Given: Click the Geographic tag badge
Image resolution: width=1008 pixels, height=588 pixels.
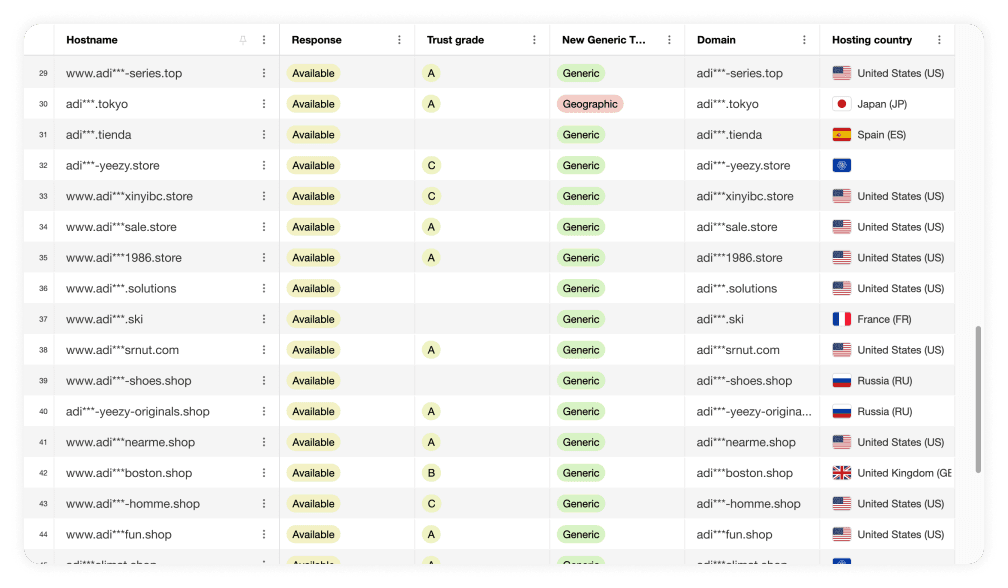Looking at the screenshot, I should 590,104.
